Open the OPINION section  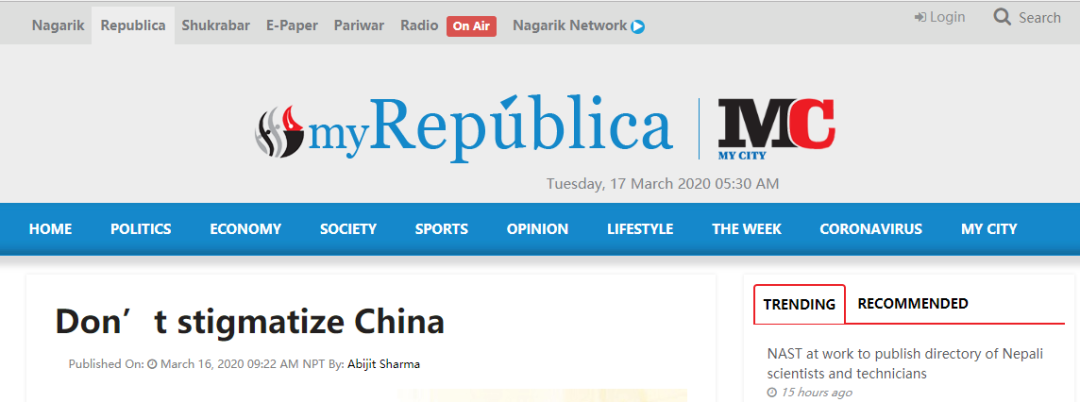[x=537, y=229]
